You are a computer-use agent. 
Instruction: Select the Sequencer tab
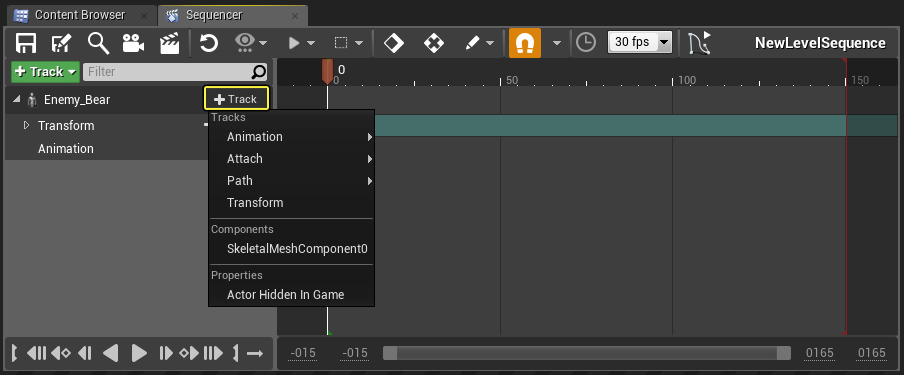[x=214, y=15]
